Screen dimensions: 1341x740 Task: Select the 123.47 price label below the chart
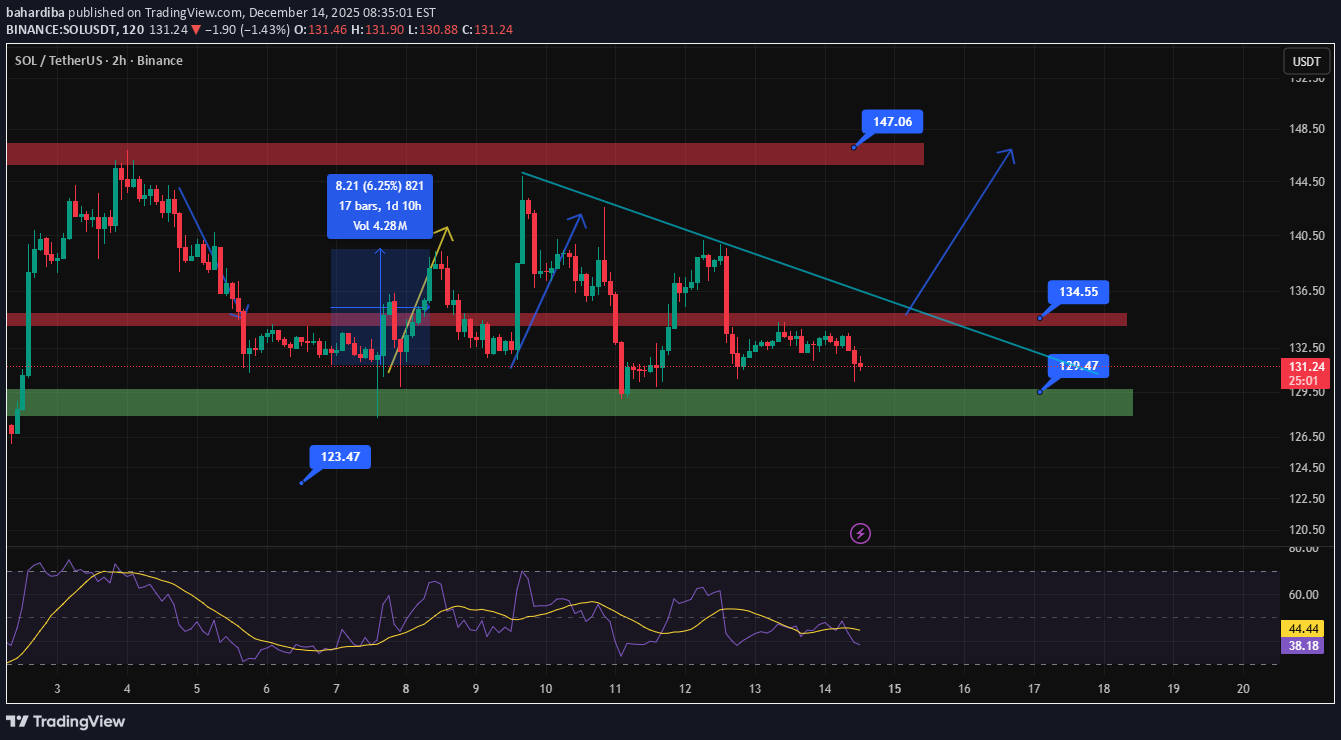(x=338, y=456)
